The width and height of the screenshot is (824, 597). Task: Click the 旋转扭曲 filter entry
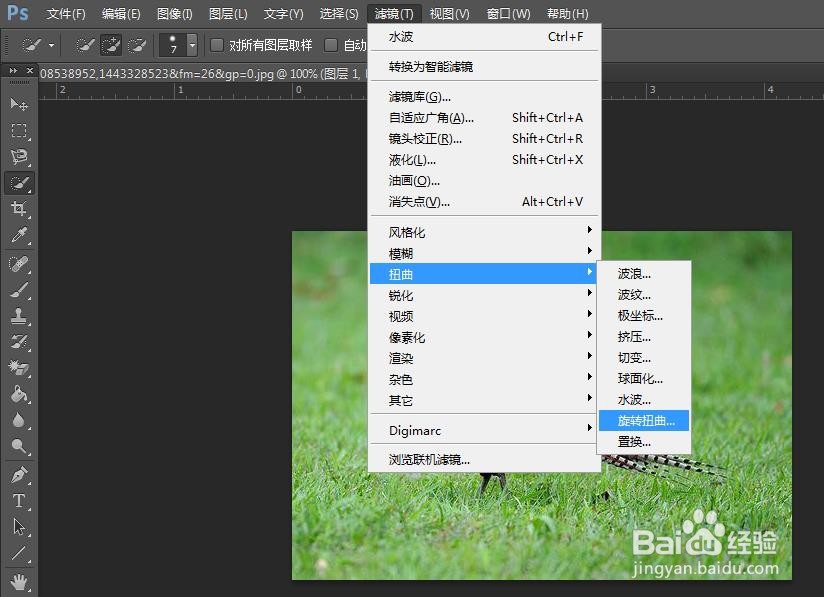645,420
